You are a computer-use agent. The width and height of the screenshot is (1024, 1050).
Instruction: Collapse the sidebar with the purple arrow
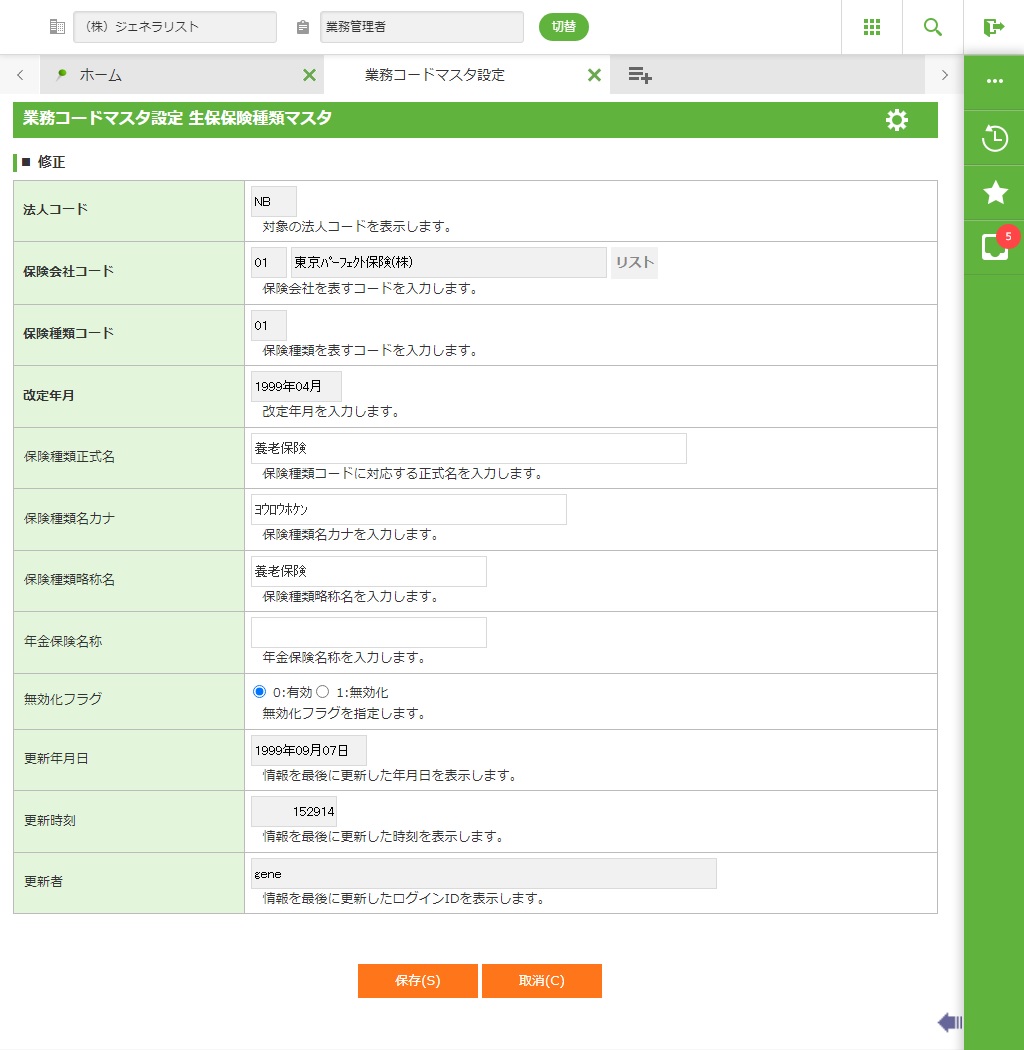[949, 1021]
